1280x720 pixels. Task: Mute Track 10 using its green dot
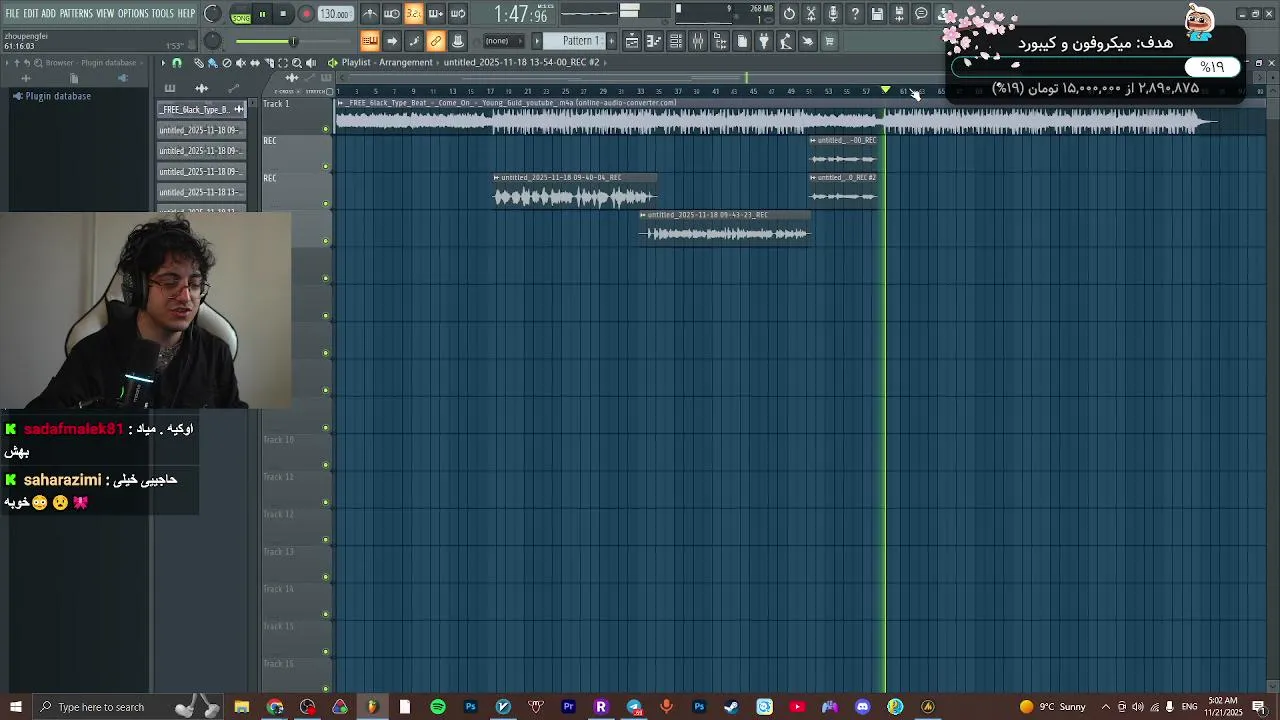pyautogui.click(x=326, y=464)
